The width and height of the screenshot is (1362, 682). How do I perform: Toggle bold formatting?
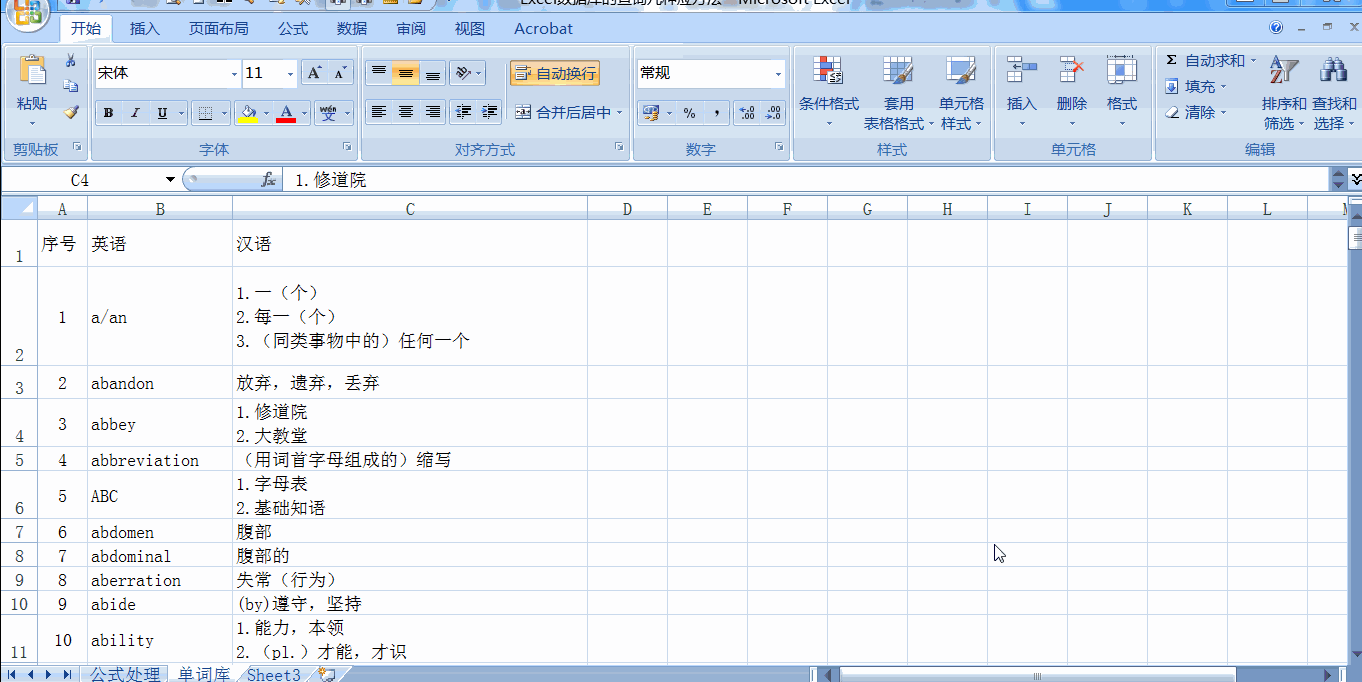pos(108,113)
